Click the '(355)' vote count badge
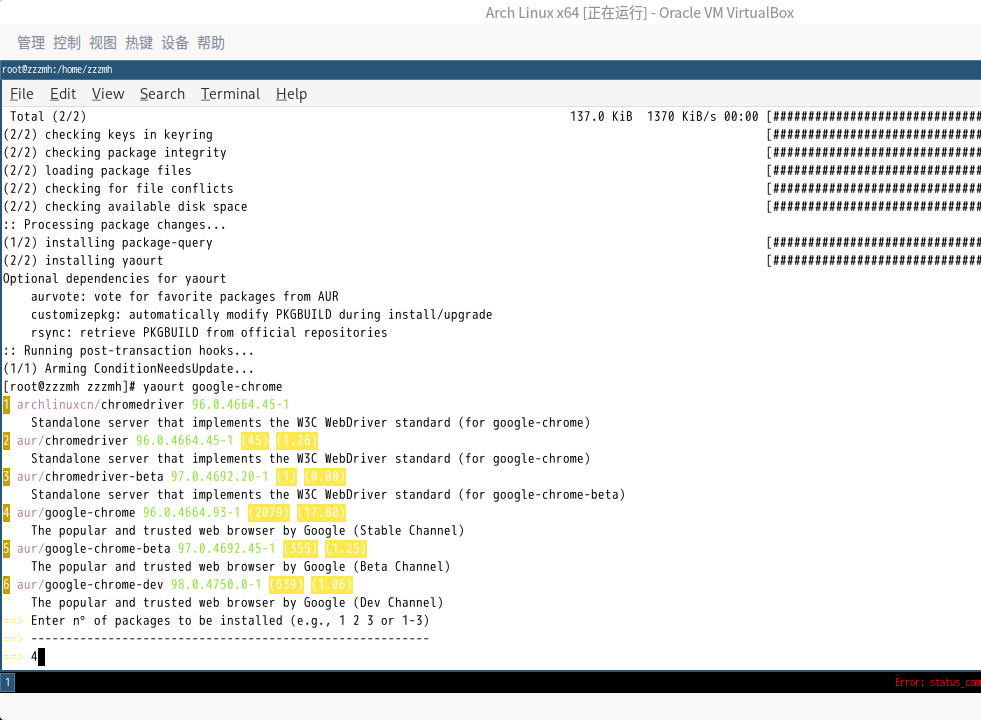This screenshot has height=720, width=981. tap(300, 549)
